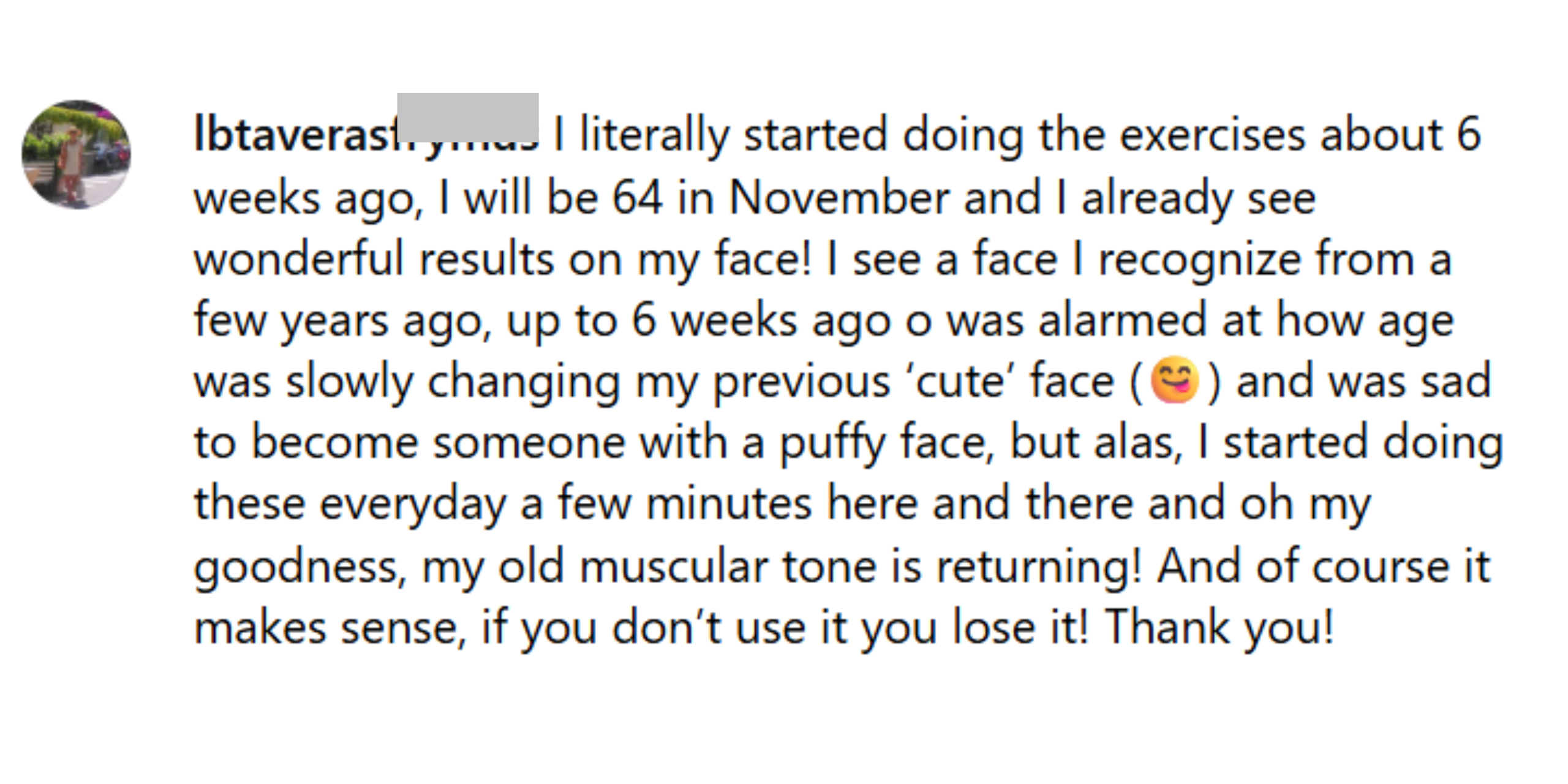Open the lbtaveras username profile link
This screenshot has height=784, width=1568.
coord(366,134)
